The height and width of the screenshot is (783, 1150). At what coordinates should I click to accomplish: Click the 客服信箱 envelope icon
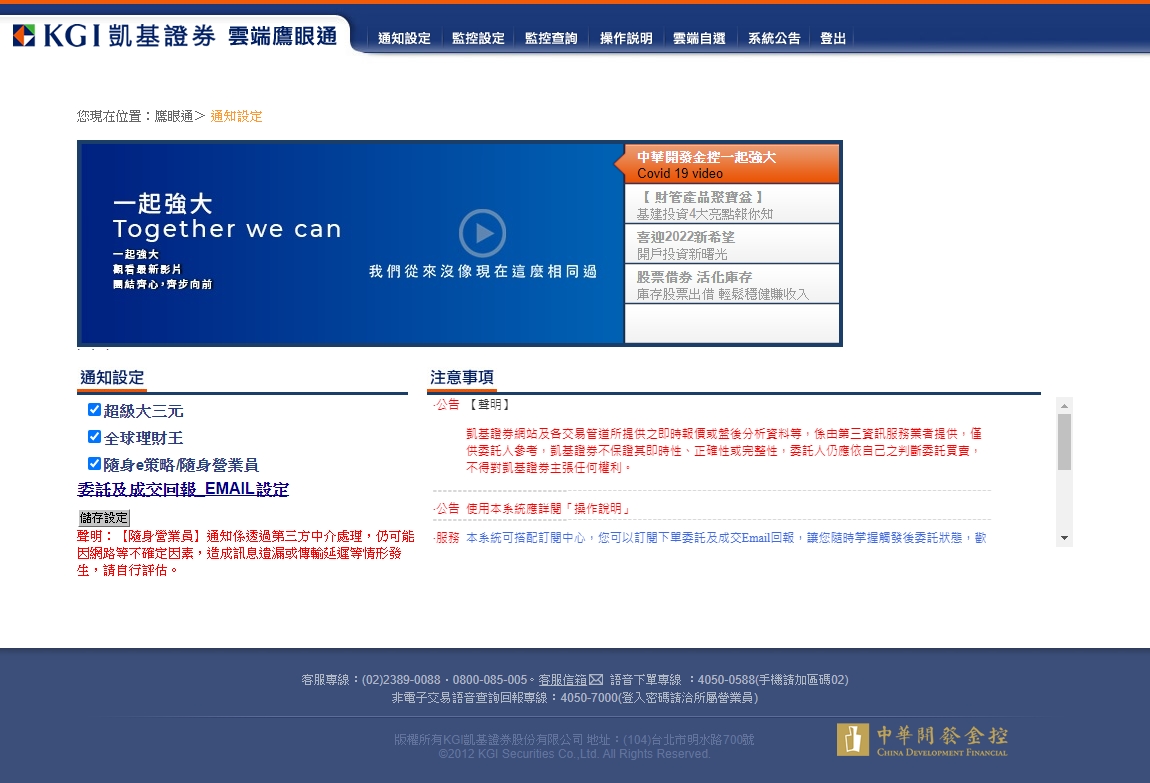coord(596,680)
